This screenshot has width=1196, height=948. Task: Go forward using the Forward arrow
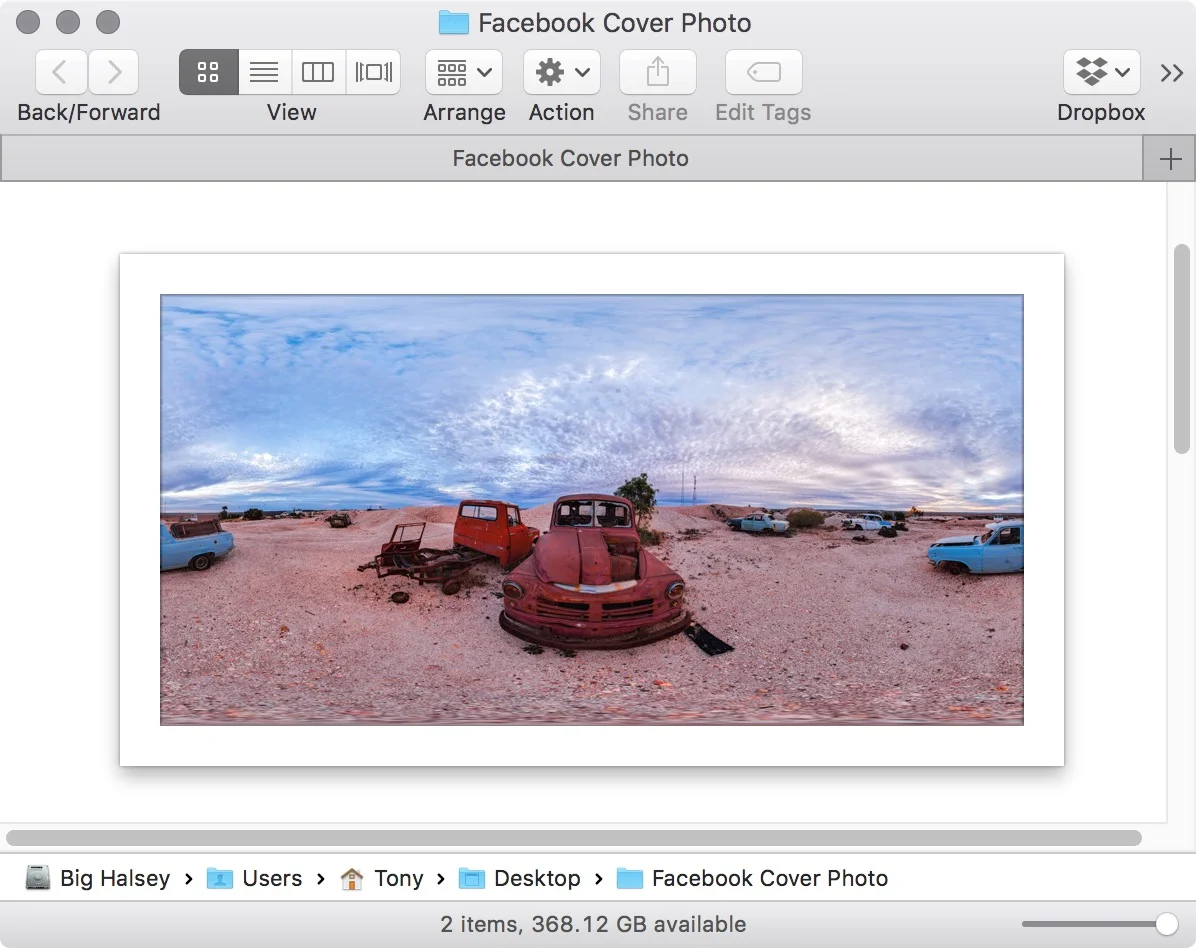[114, 71]
